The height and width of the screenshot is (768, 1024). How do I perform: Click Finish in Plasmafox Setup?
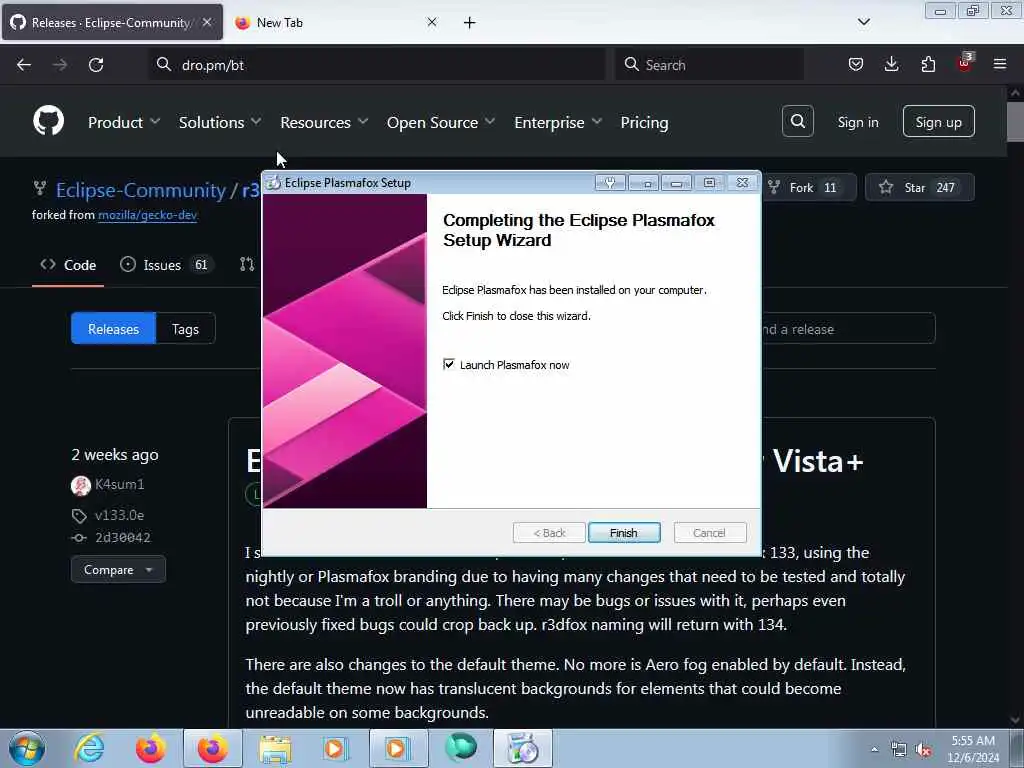point(624,533)
